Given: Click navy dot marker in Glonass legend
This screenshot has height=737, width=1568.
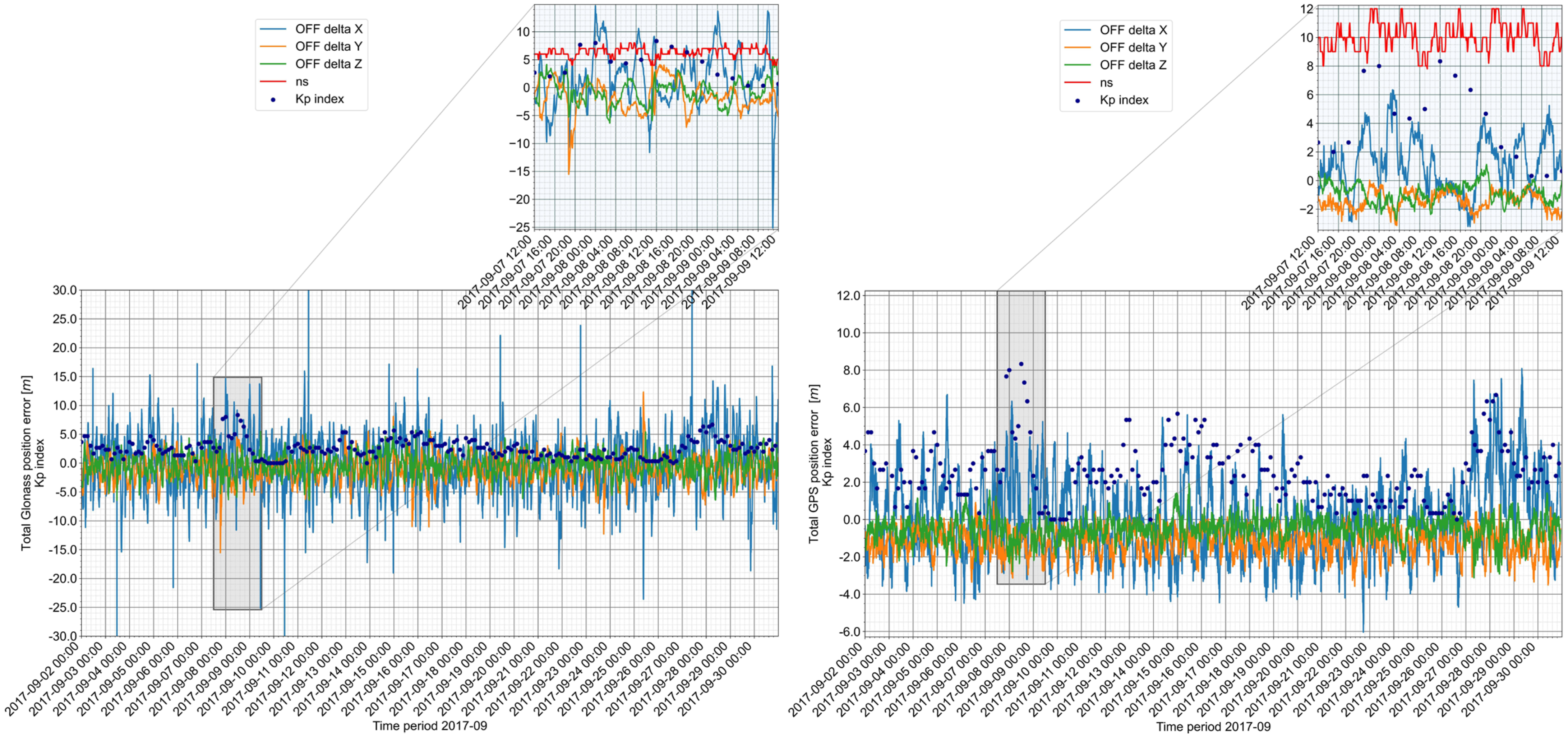Looking at the screenshot, I should [x=273, y=99].
